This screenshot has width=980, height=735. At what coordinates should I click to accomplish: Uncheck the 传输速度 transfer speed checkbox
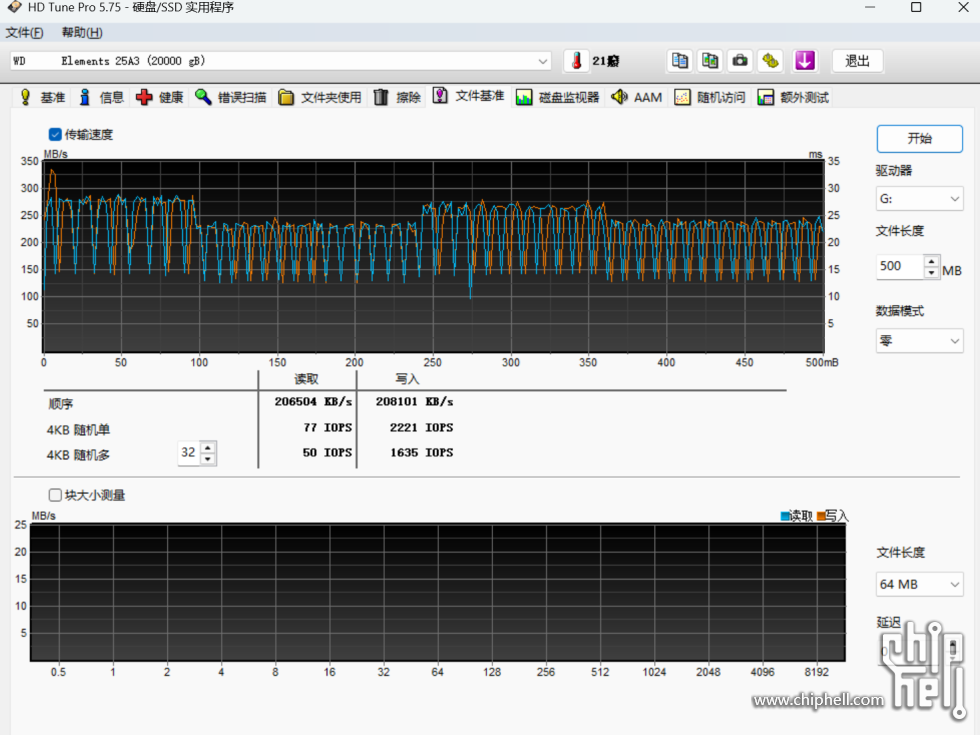[55, 134]
